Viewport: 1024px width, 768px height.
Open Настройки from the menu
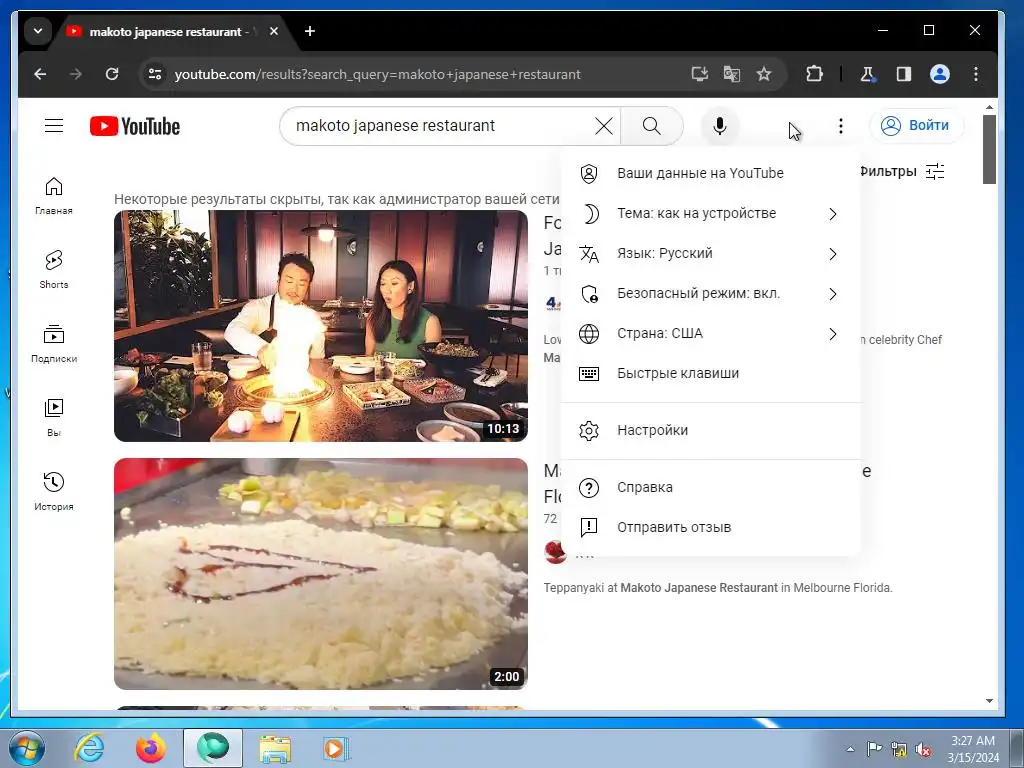[710, 430]
